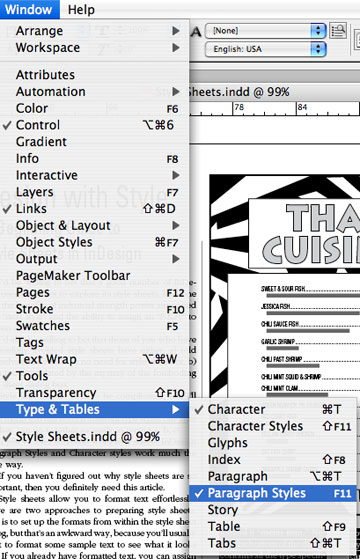Viewport: 360px width, 559px height.
Task: Open the Help menu
Action: pyautogui.click(x=81, y=9)
